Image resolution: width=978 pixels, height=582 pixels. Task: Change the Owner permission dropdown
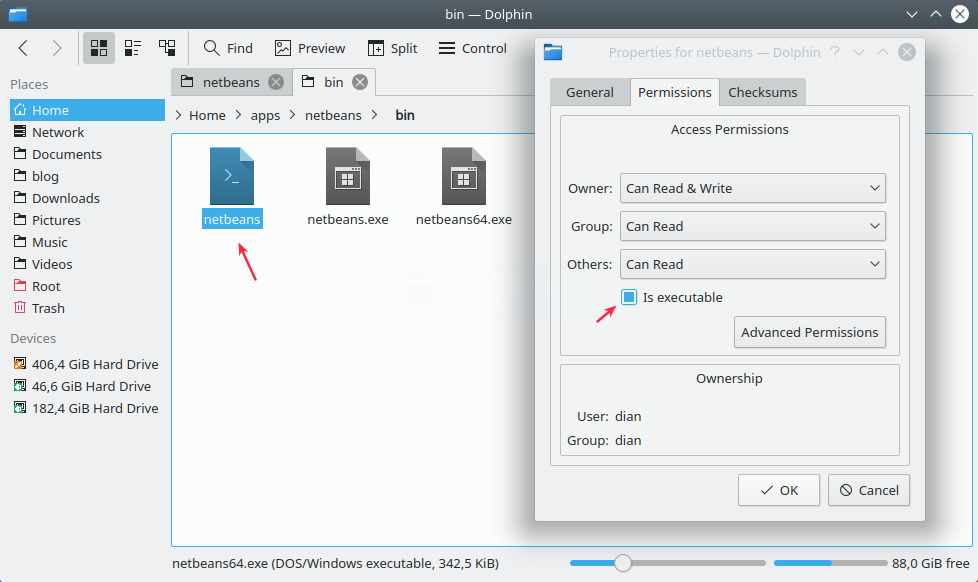click(752, 188)
